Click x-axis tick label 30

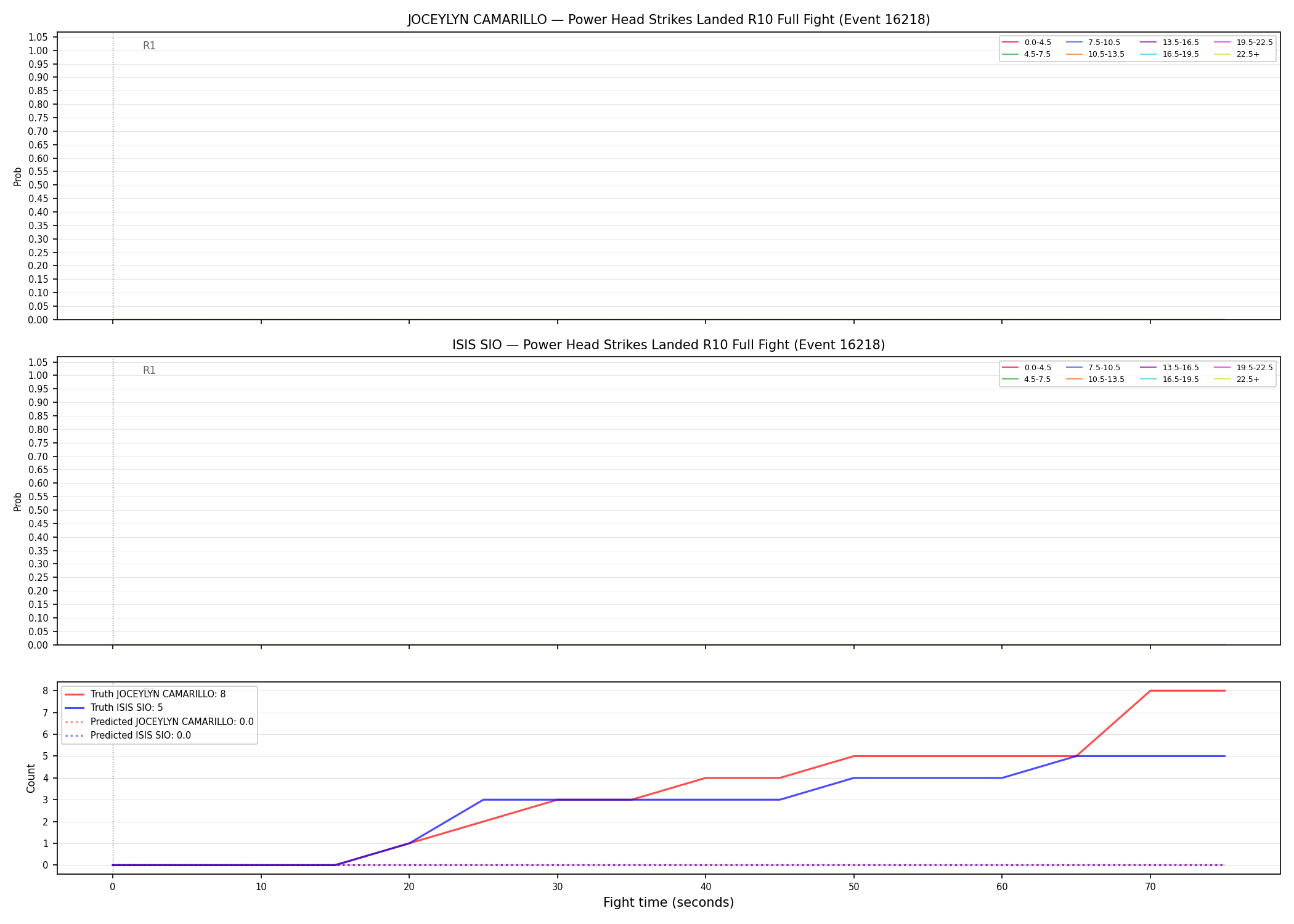[558, 887]
